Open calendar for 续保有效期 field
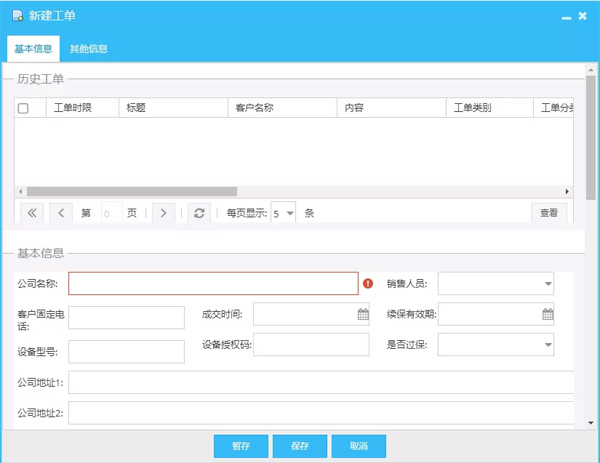The height and width of the screenshot is (463, 600). (547, 314)
